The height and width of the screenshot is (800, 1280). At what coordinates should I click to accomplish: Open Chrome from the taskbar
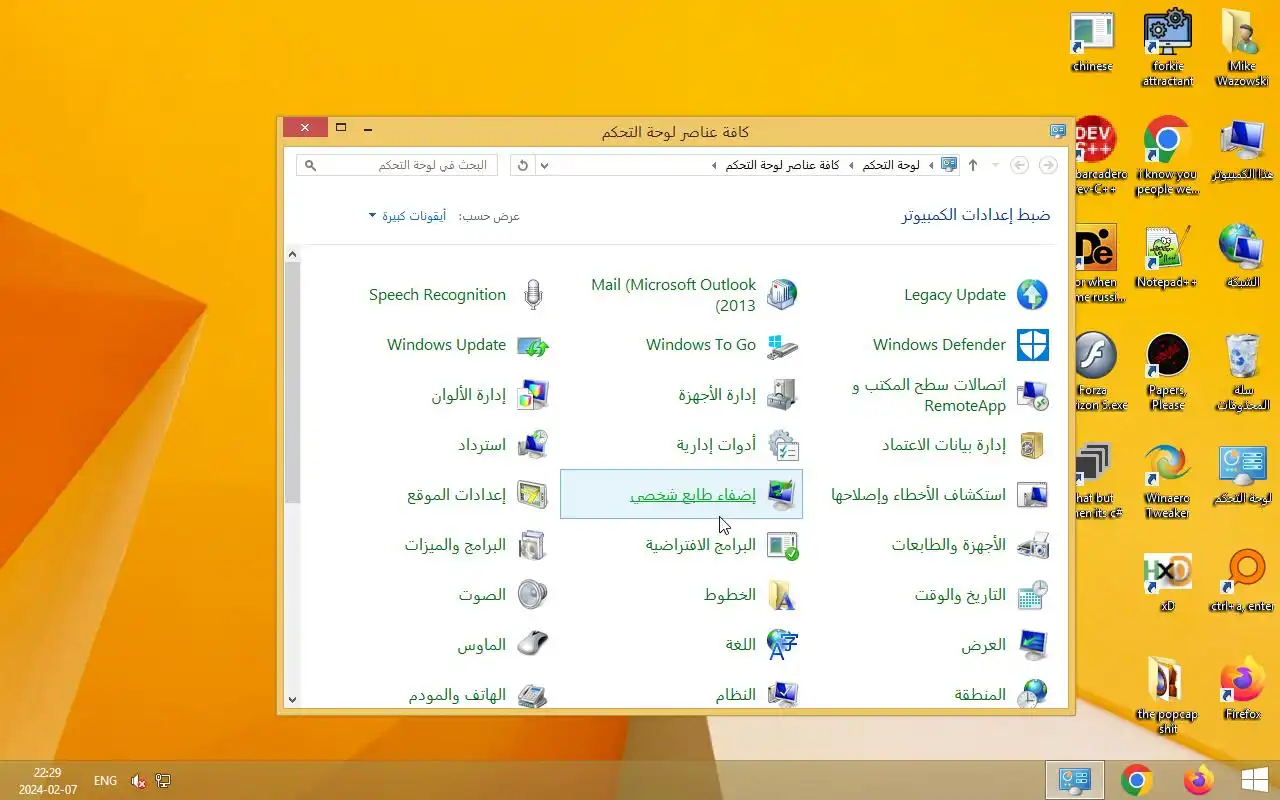pyautogui.click(x=1136, y=780)
